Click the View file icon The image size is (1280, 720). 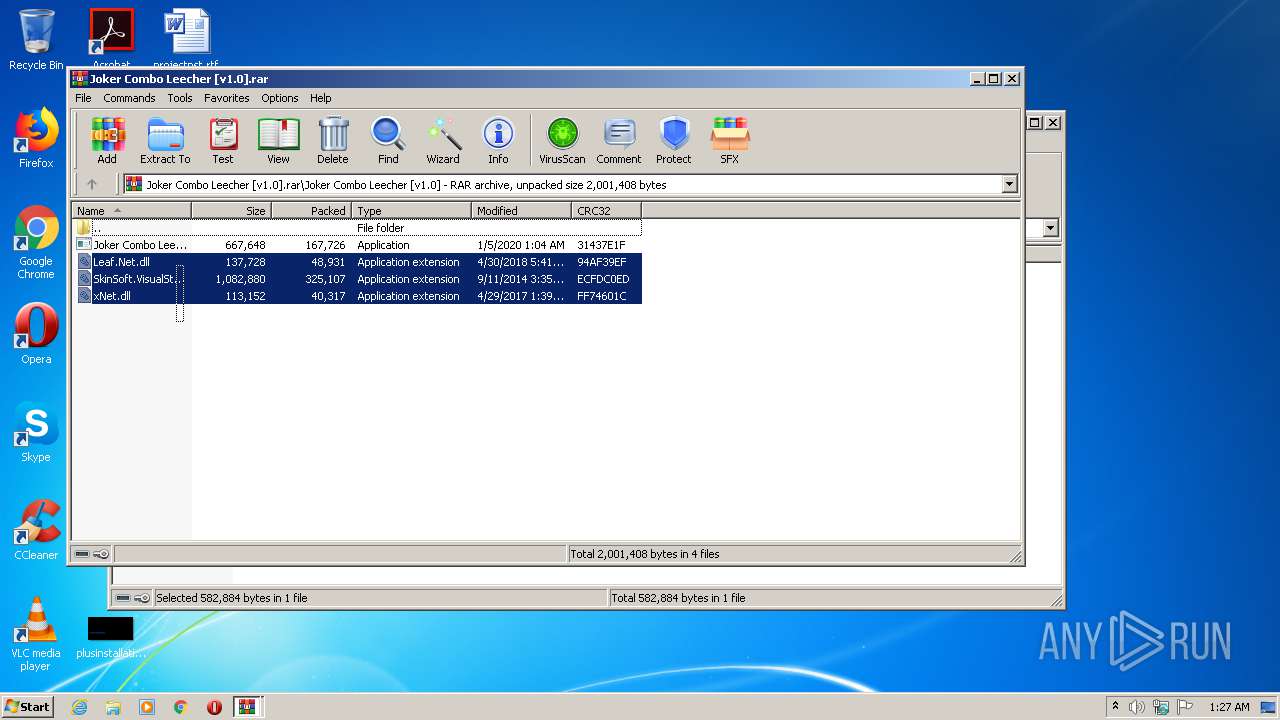pos(278,140)
